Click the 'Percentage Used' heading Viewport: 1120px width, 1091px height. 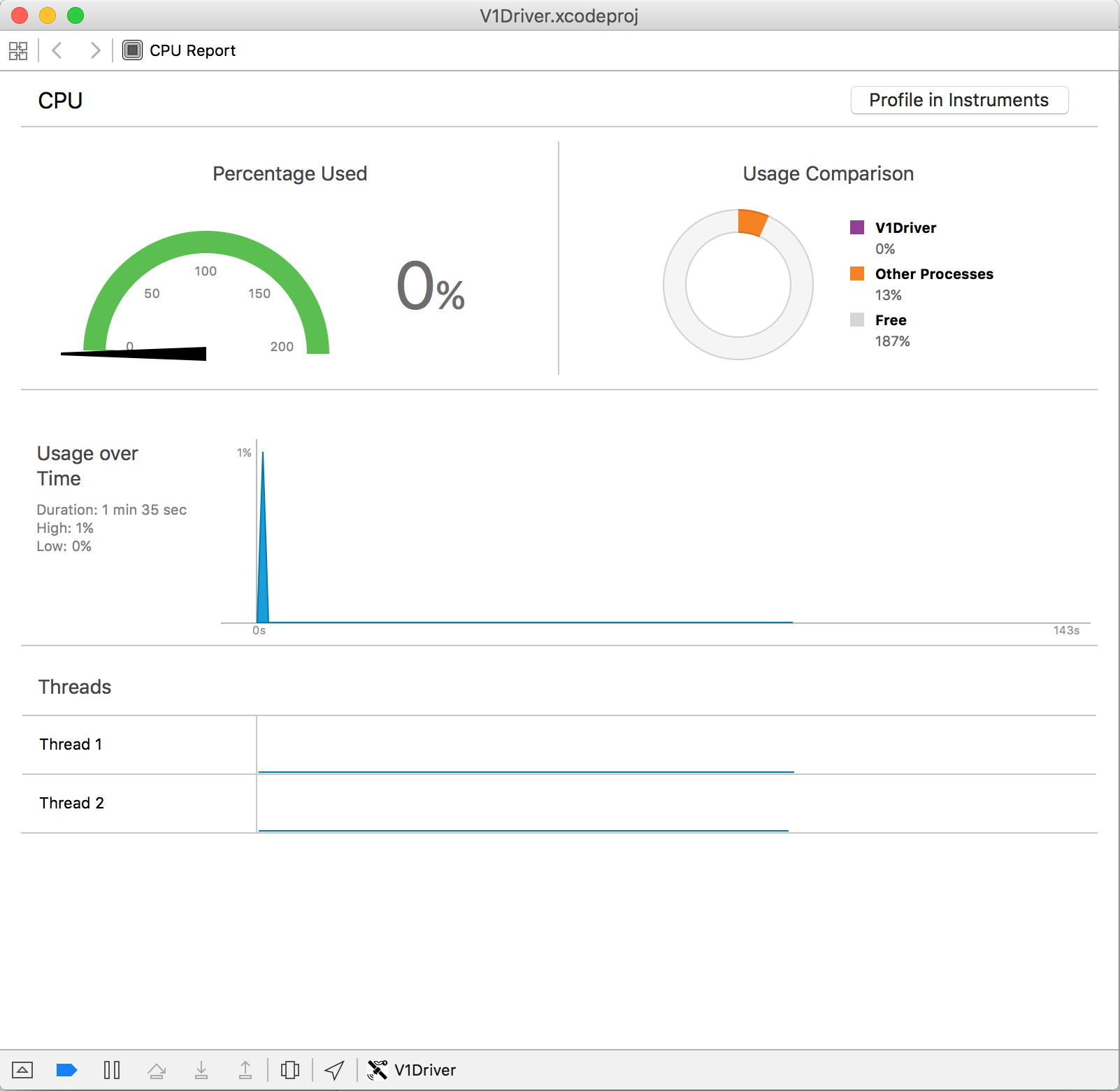290,173
